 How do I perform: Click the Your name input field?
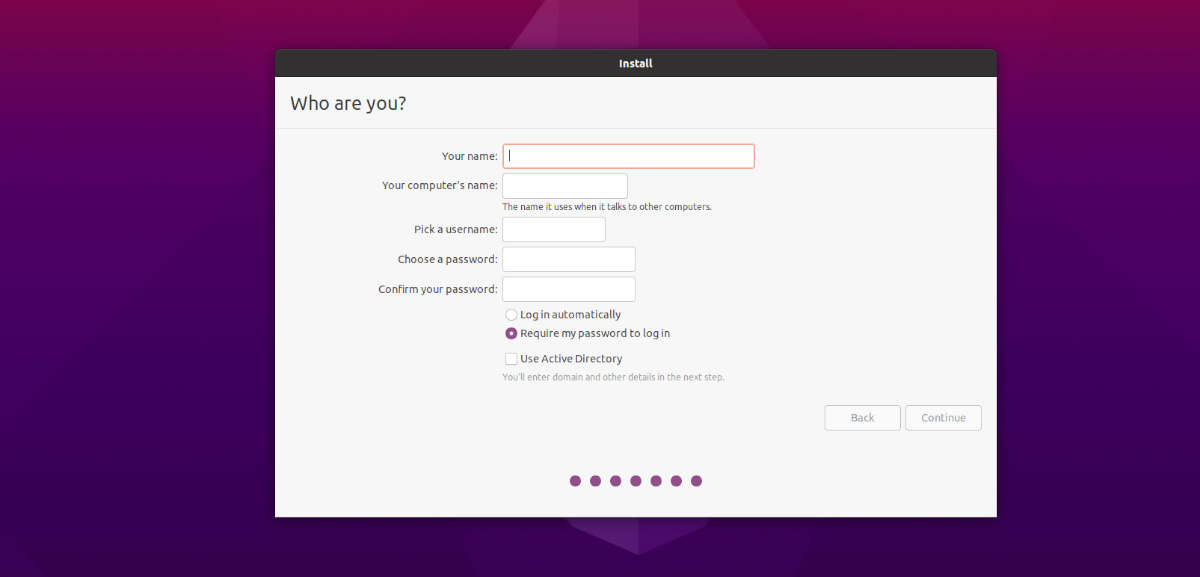[x=628, y=156]
